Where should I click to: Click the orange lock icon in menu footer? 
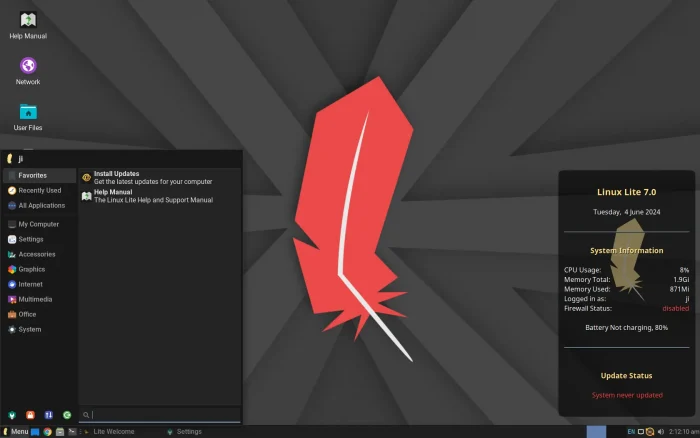(x=31, y=414)
